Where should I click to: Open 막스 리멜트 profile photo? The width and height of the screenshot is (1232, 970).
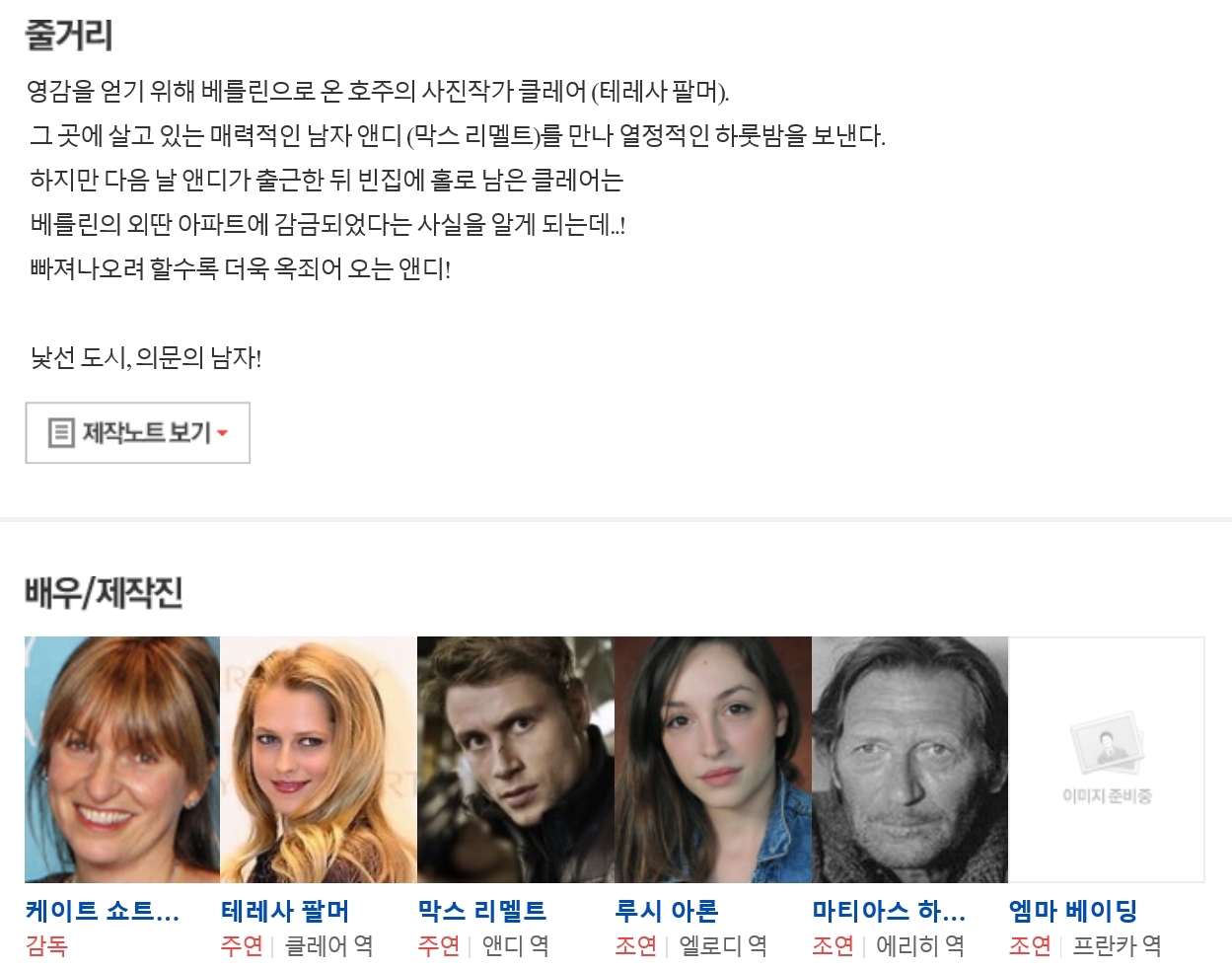516,760
